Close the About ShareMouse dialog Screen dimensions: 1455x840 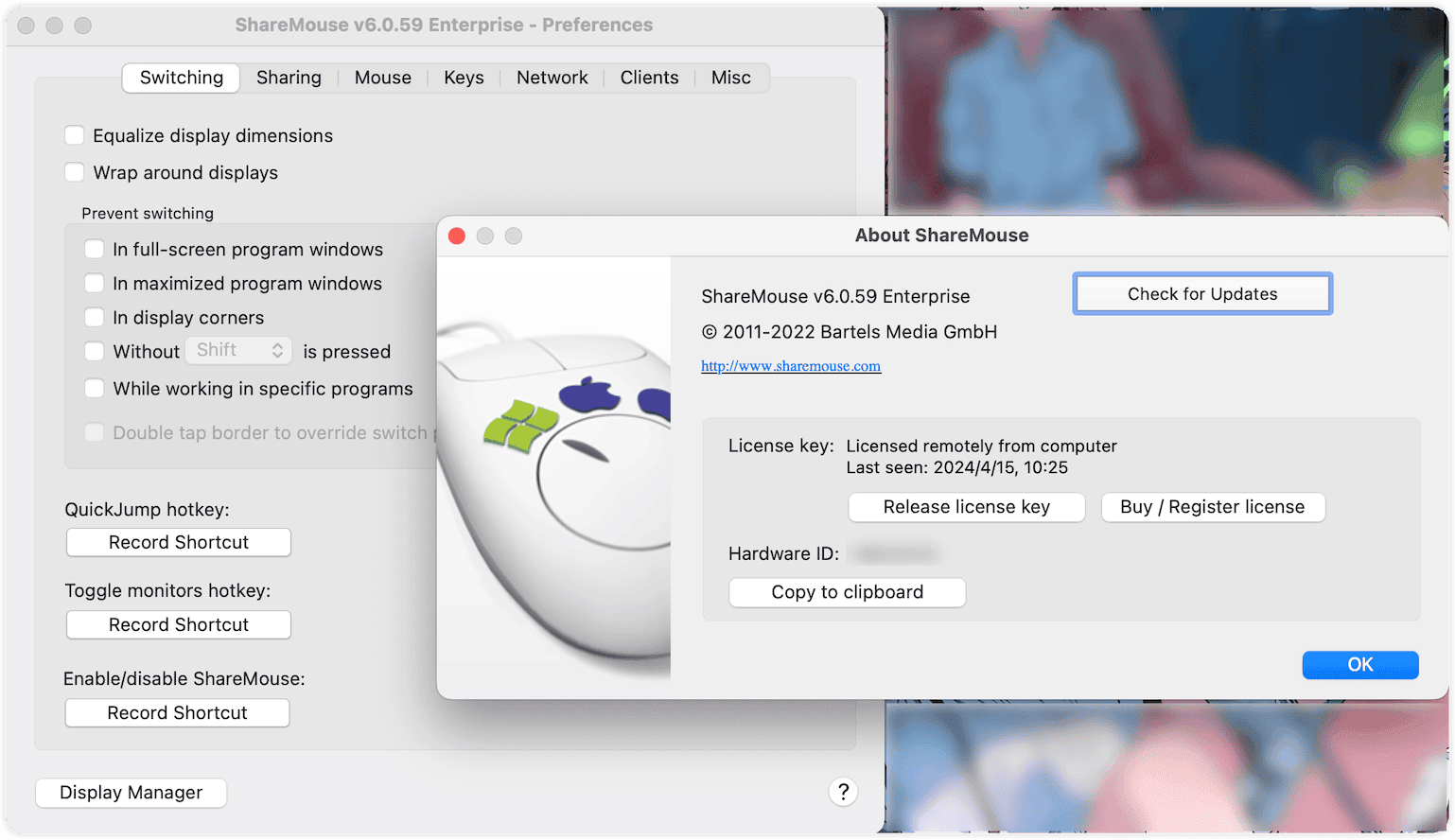coord(457,236)
